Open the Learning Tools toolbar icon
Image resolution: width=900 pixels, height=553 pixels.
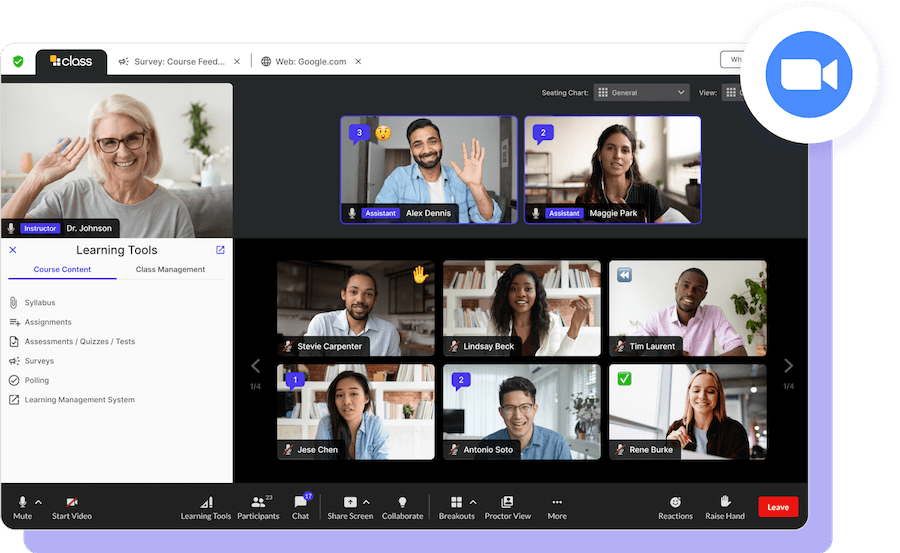click(206, 503)
